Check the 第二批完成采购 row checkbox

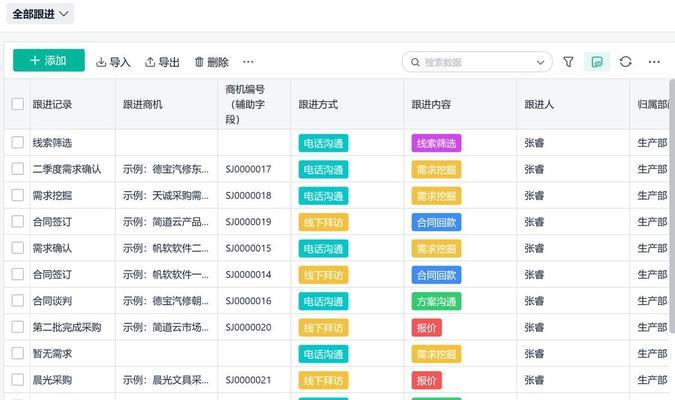[x=18, y=327]
